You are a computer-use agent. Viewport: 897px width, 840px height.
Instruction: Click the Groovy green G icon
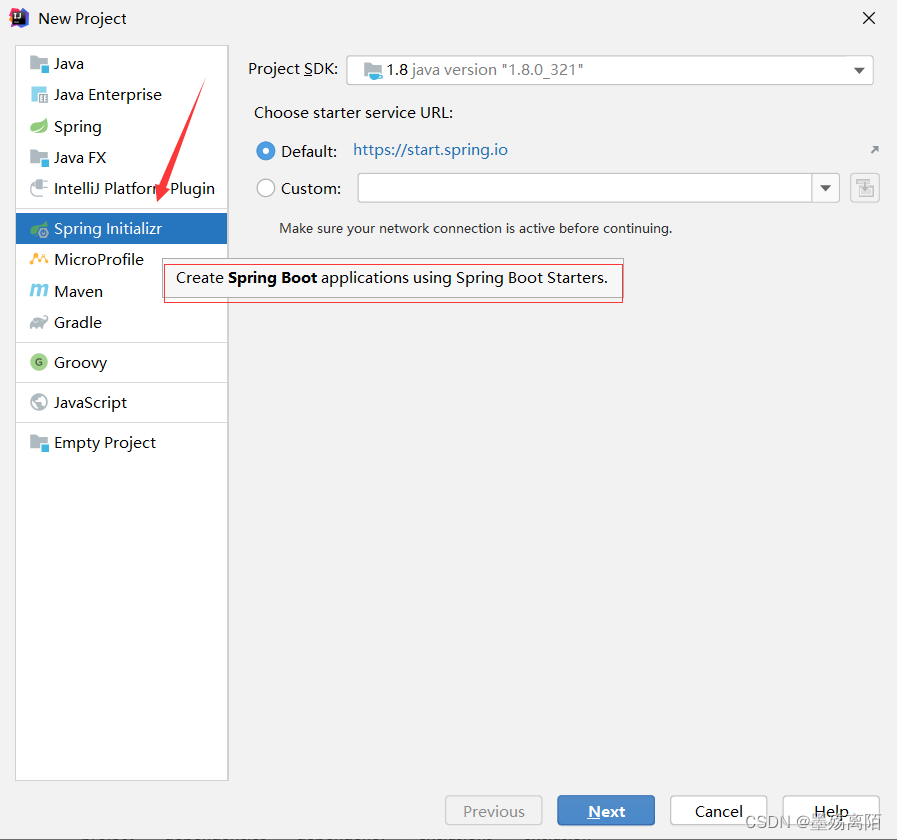click(39, 362)
